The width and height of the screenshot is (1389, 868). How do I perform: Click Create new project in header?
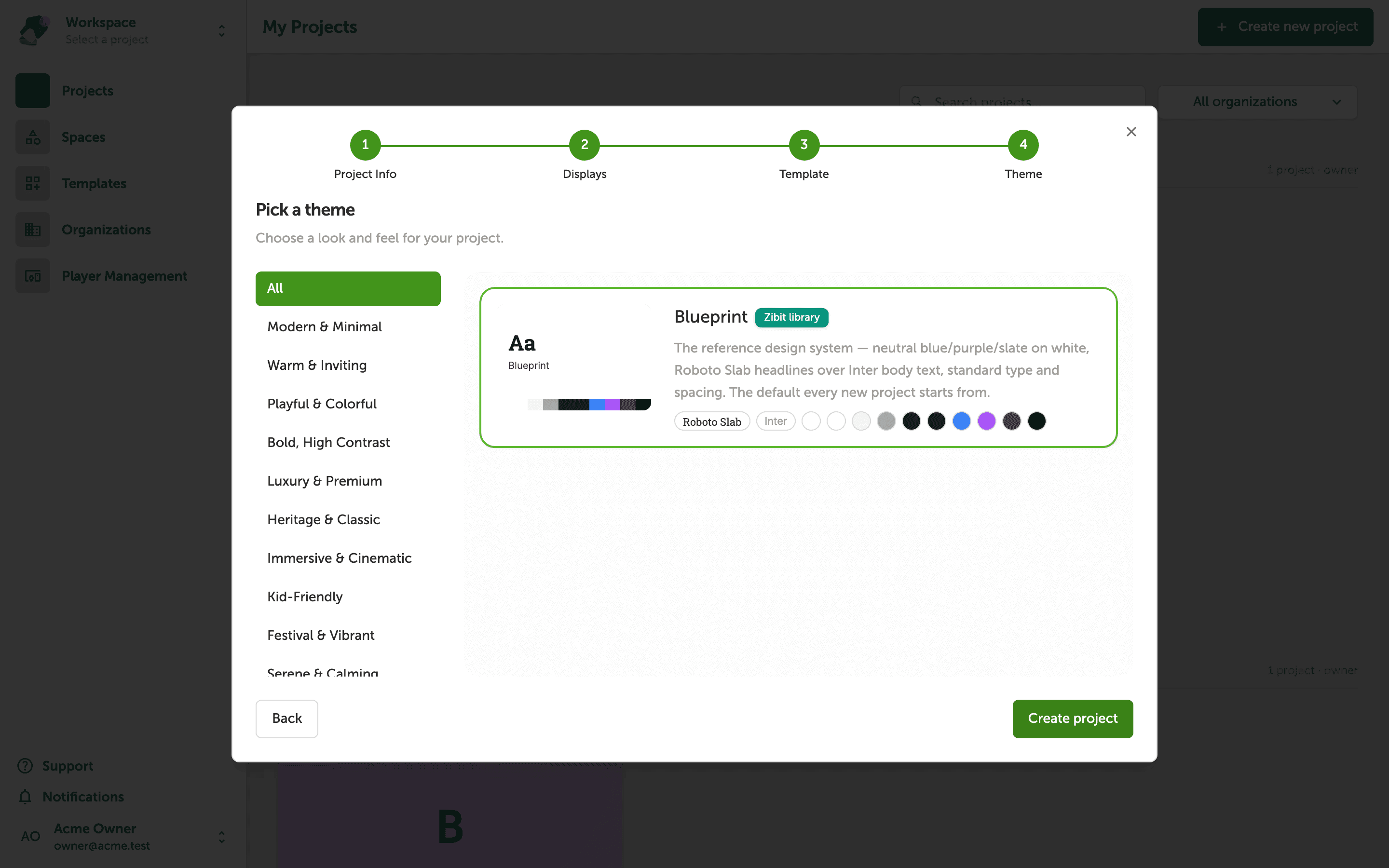point(1285,27)
